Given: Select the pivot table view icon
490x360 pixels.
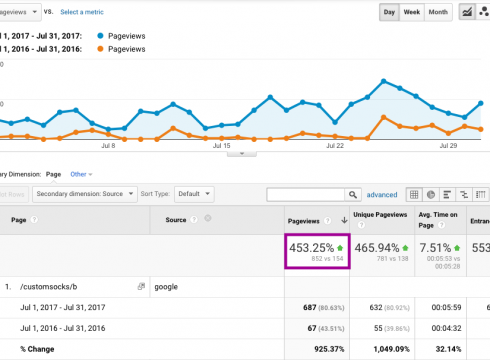Looking at the screenshot, I should 481,194.
